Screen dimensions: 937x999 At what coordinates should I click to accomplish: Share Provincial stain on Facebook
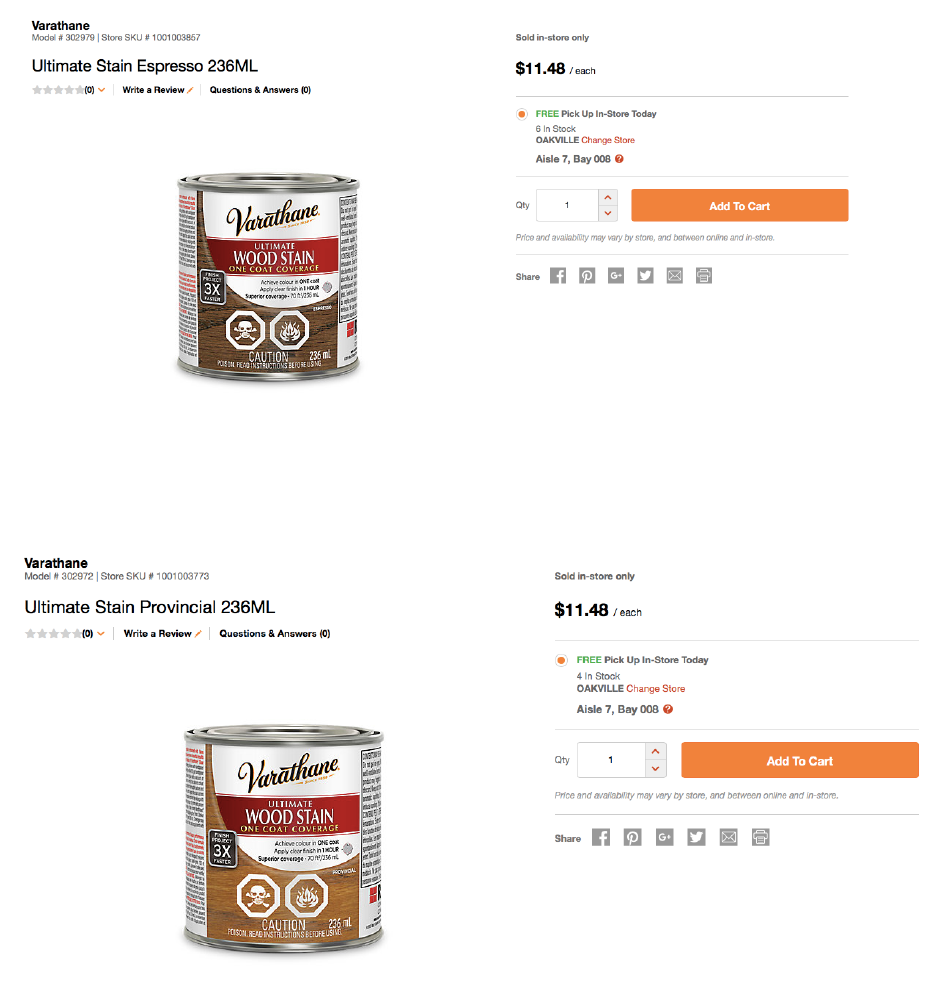601,837
